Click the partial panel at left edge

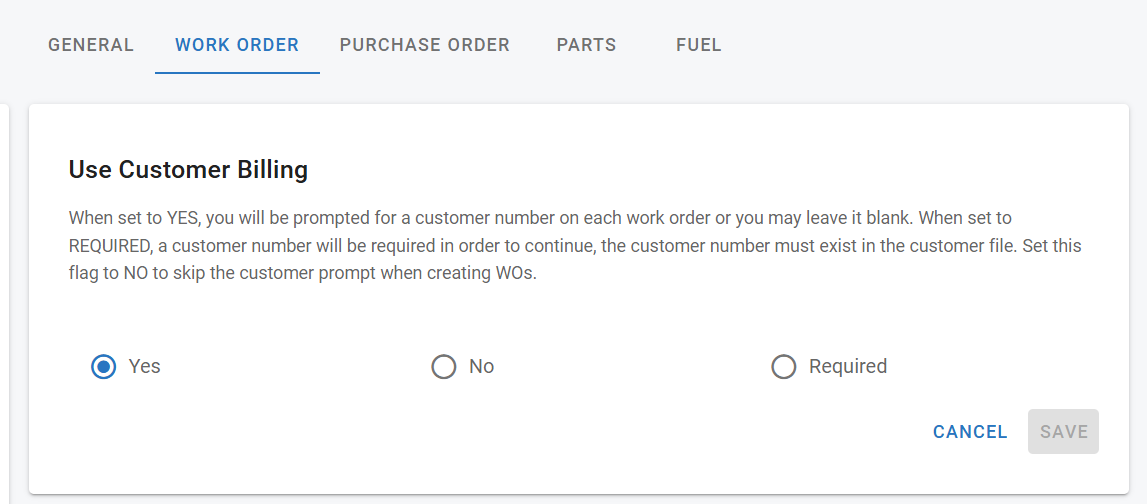pos(5,300)
